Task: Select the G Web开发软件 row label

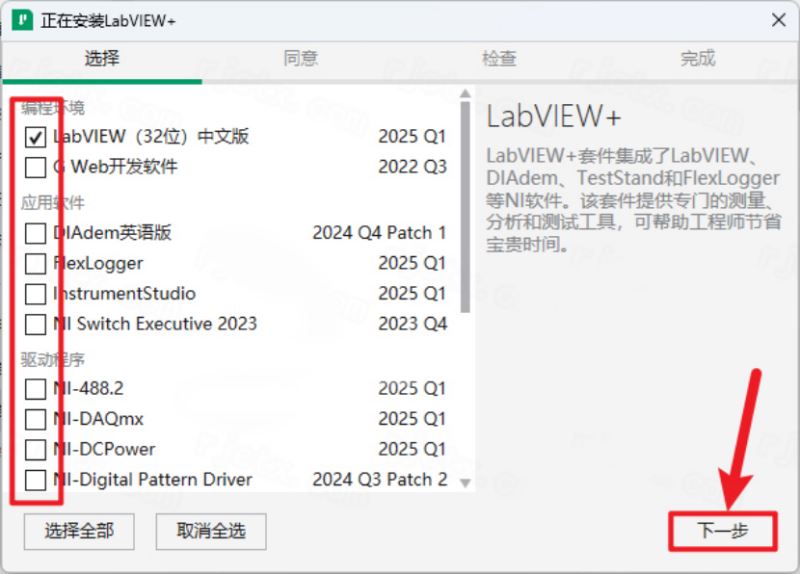Action: pos(115,166)
